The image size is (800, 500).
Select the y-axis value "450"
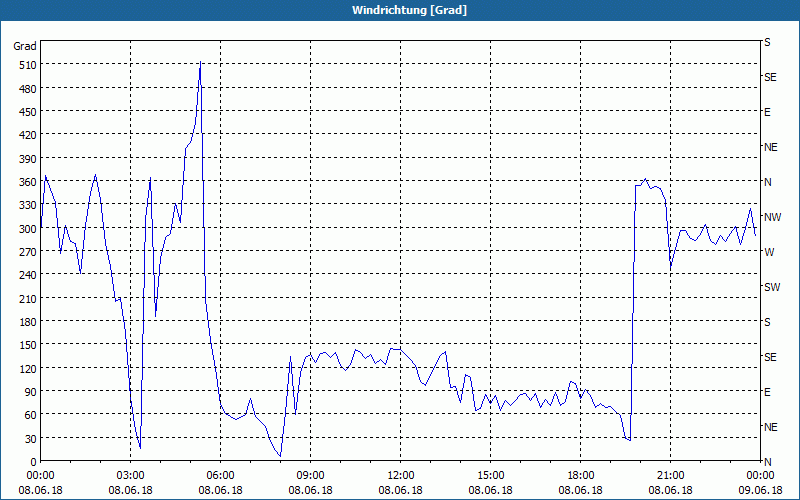[x=28, y=112]
